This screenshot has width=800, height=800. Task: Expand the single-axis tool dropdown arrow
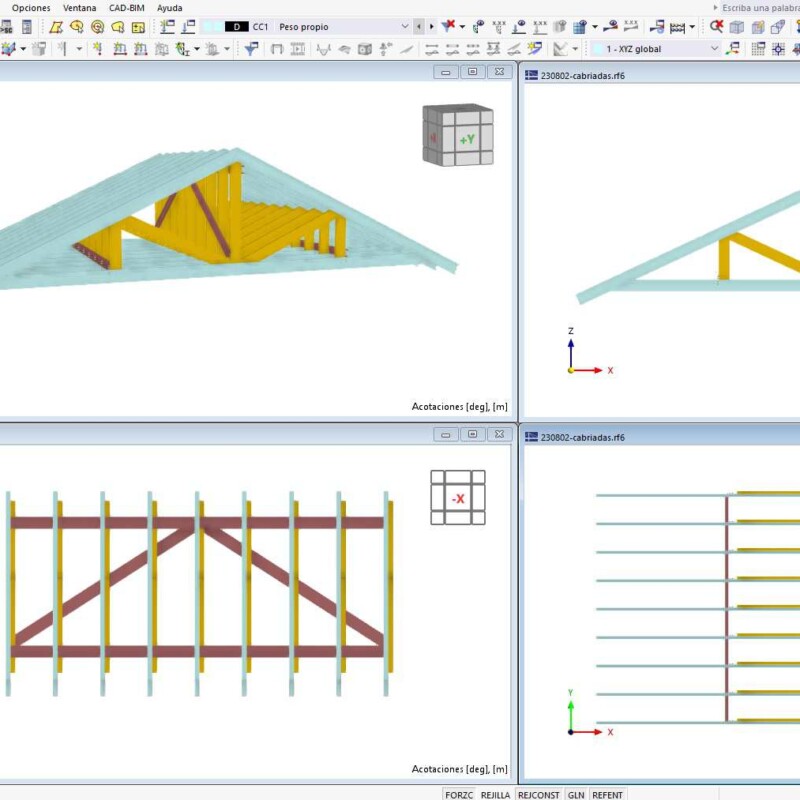[79, 49]
